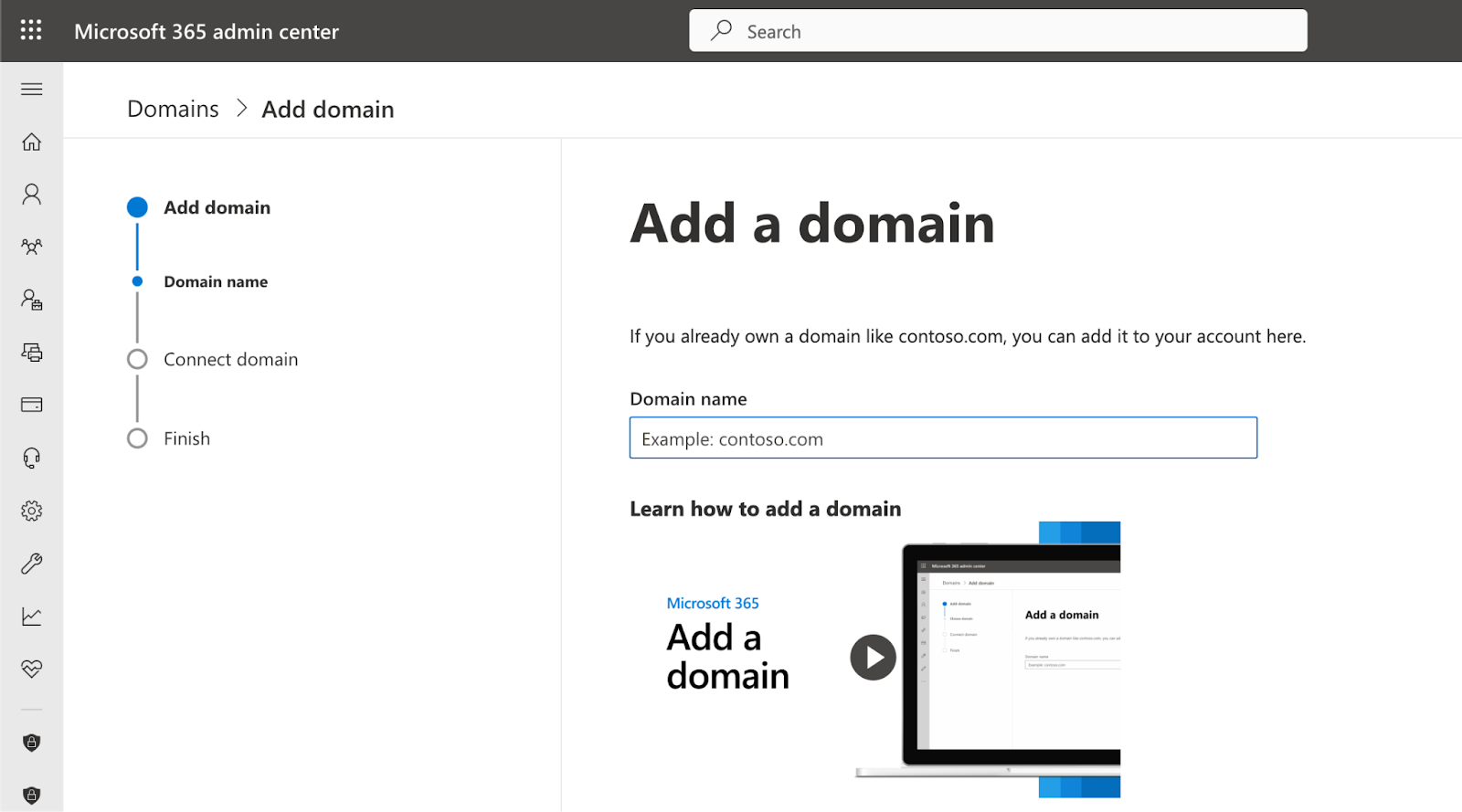The image size is (1462, 812).
Task: Open Users via the person icon
Action: tap(32, 194)
